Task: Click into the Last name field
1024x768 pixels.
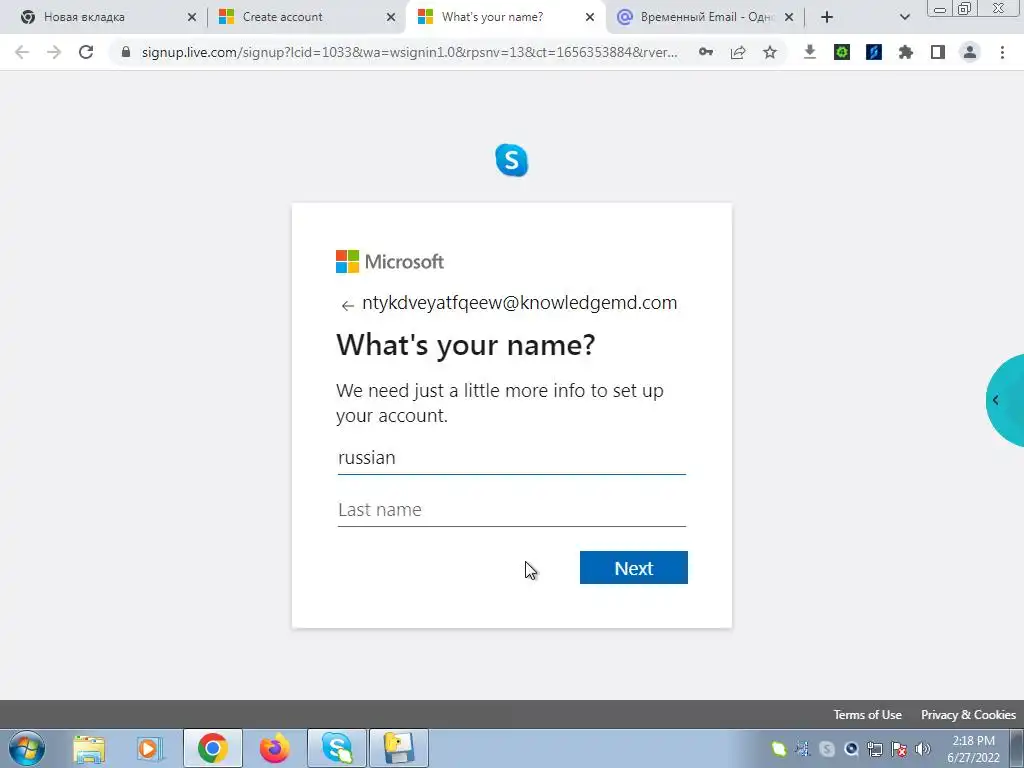Action: tap(511, 509)
